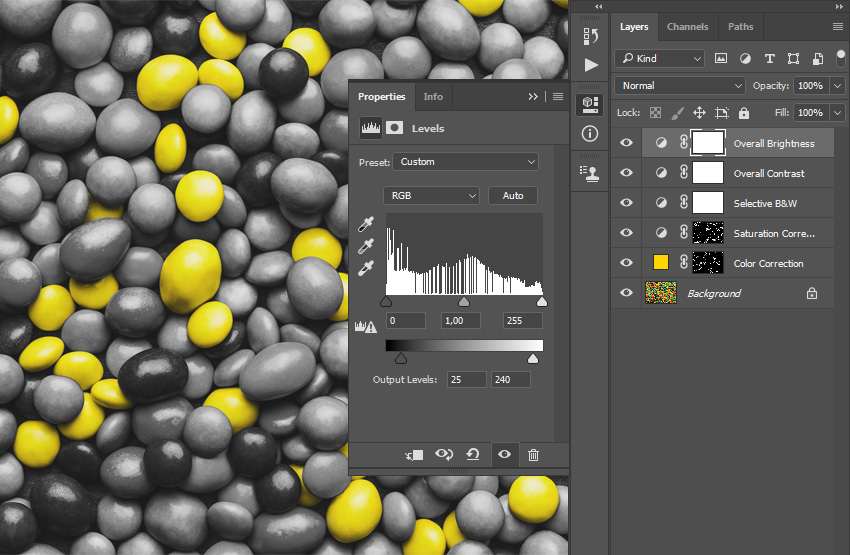Open Layers panel menu icon
850x555 pixels.
coord(838,27)
